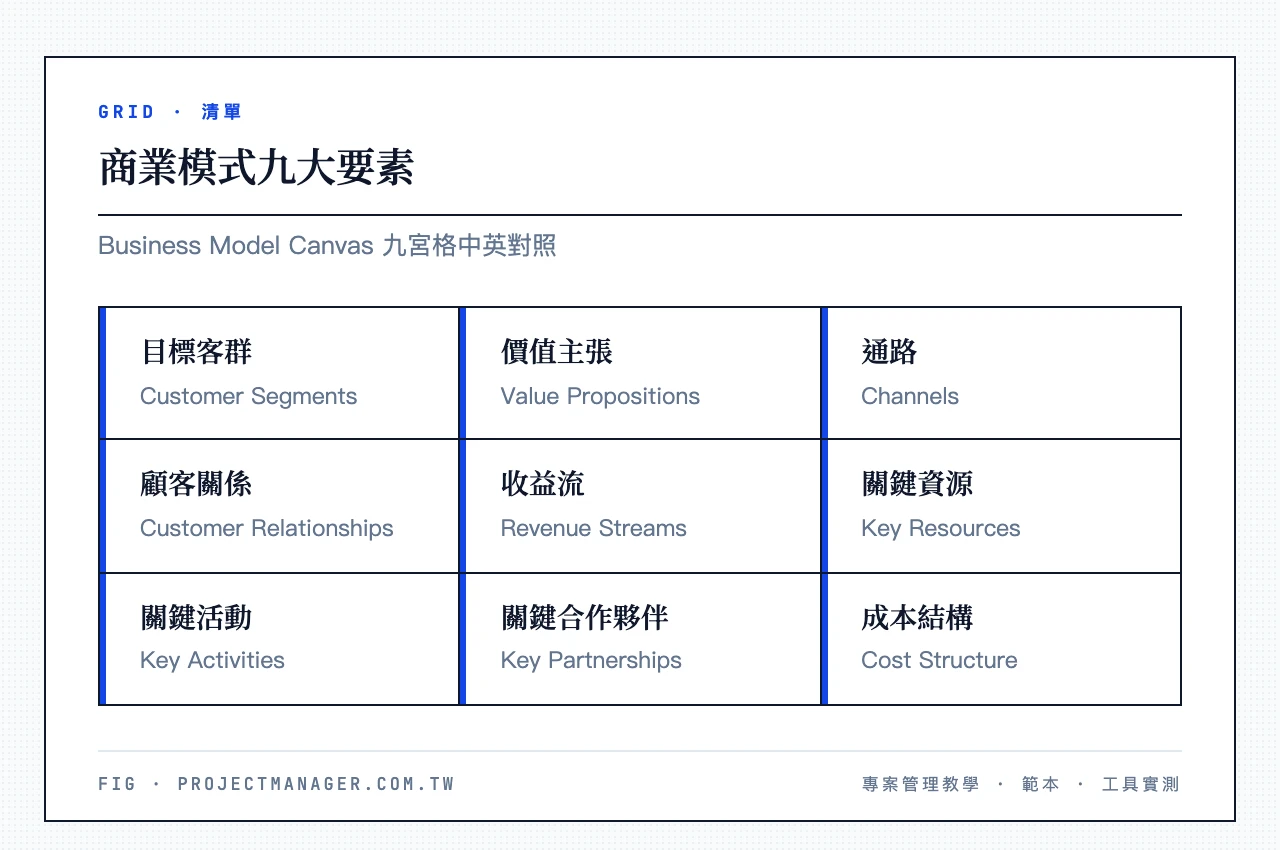Select the 關鍵活動 cell heading
This screenshot has height=850, width=1280.
coord(196,617)
